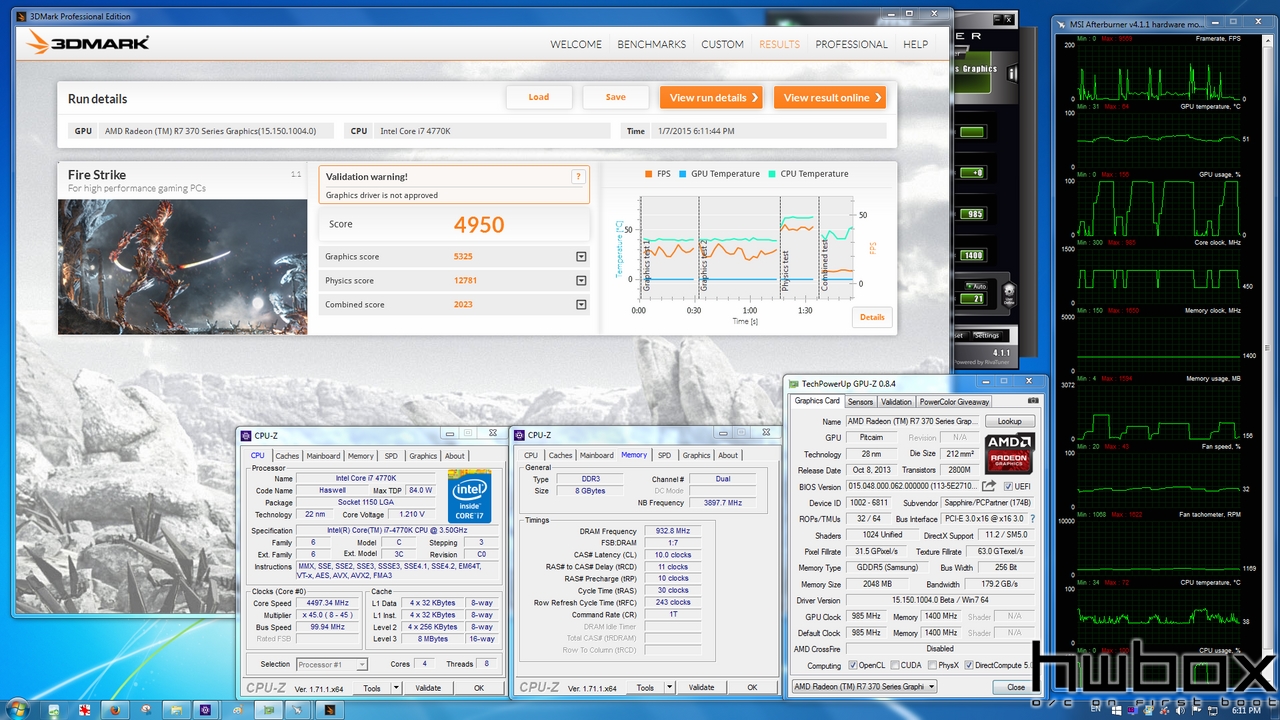Image resolution: width=1280 pixels, height=720 pixels.
Task: Click Fire Strike benchmark thumbnail image
Action: [x=182, y=267]
